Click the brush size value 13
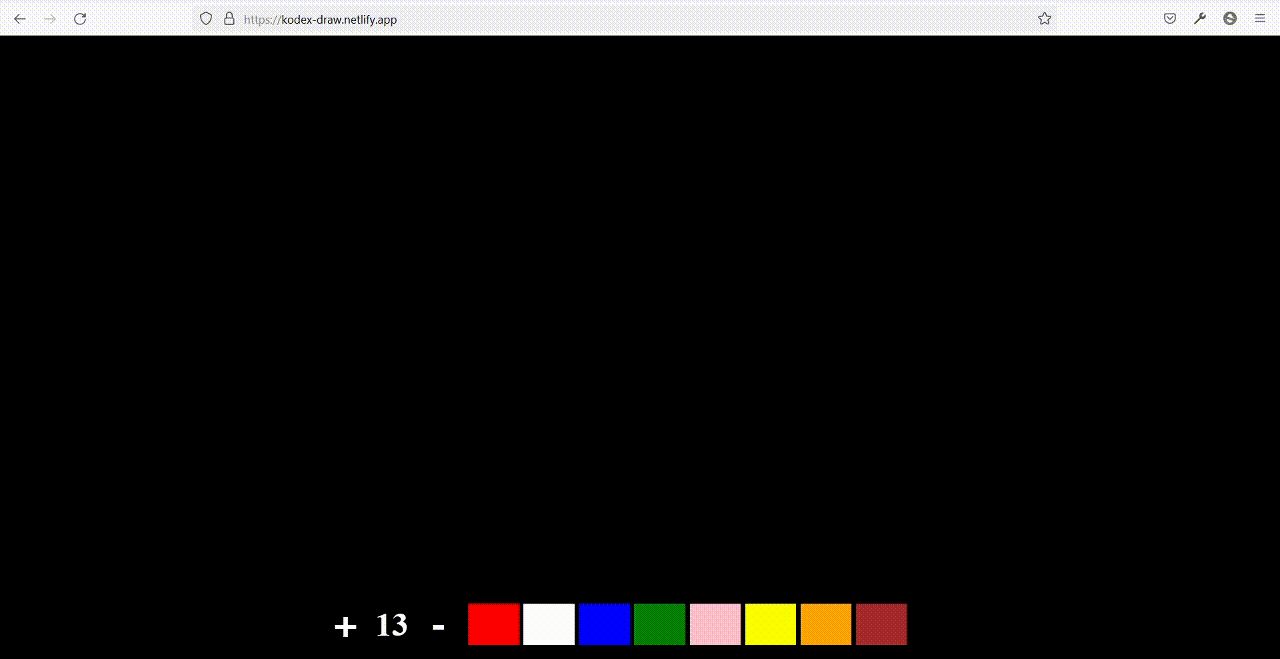Image resolution: width=1280 pixels, height=659 pixels. pyautogui.click(x=392, y=626)
